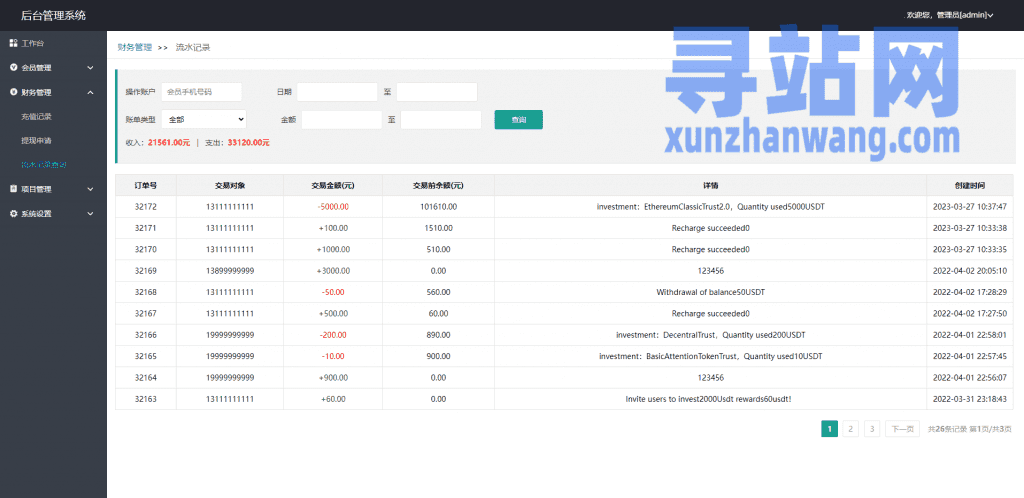This screenshot has width=1024, height=498.
Task: Click the 日期 end date field
Action: click(x=437, y=92)
